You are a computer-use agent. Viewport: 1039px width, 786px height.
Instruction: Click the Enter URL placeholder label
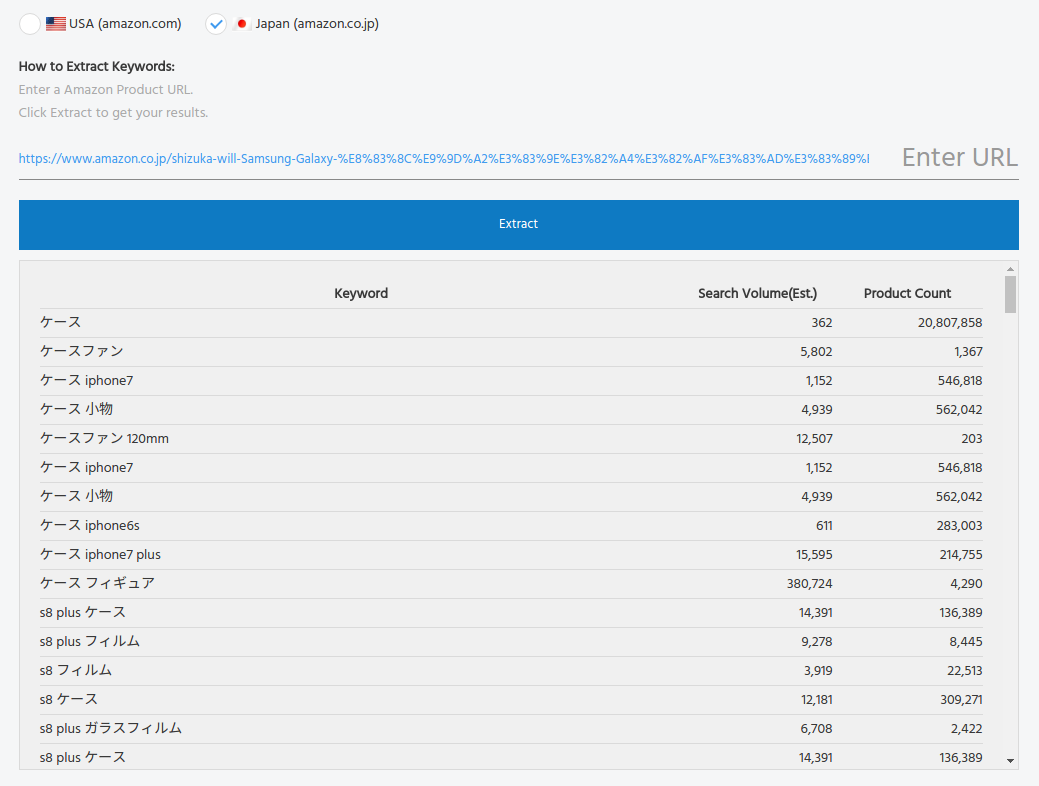click(959, 158)
